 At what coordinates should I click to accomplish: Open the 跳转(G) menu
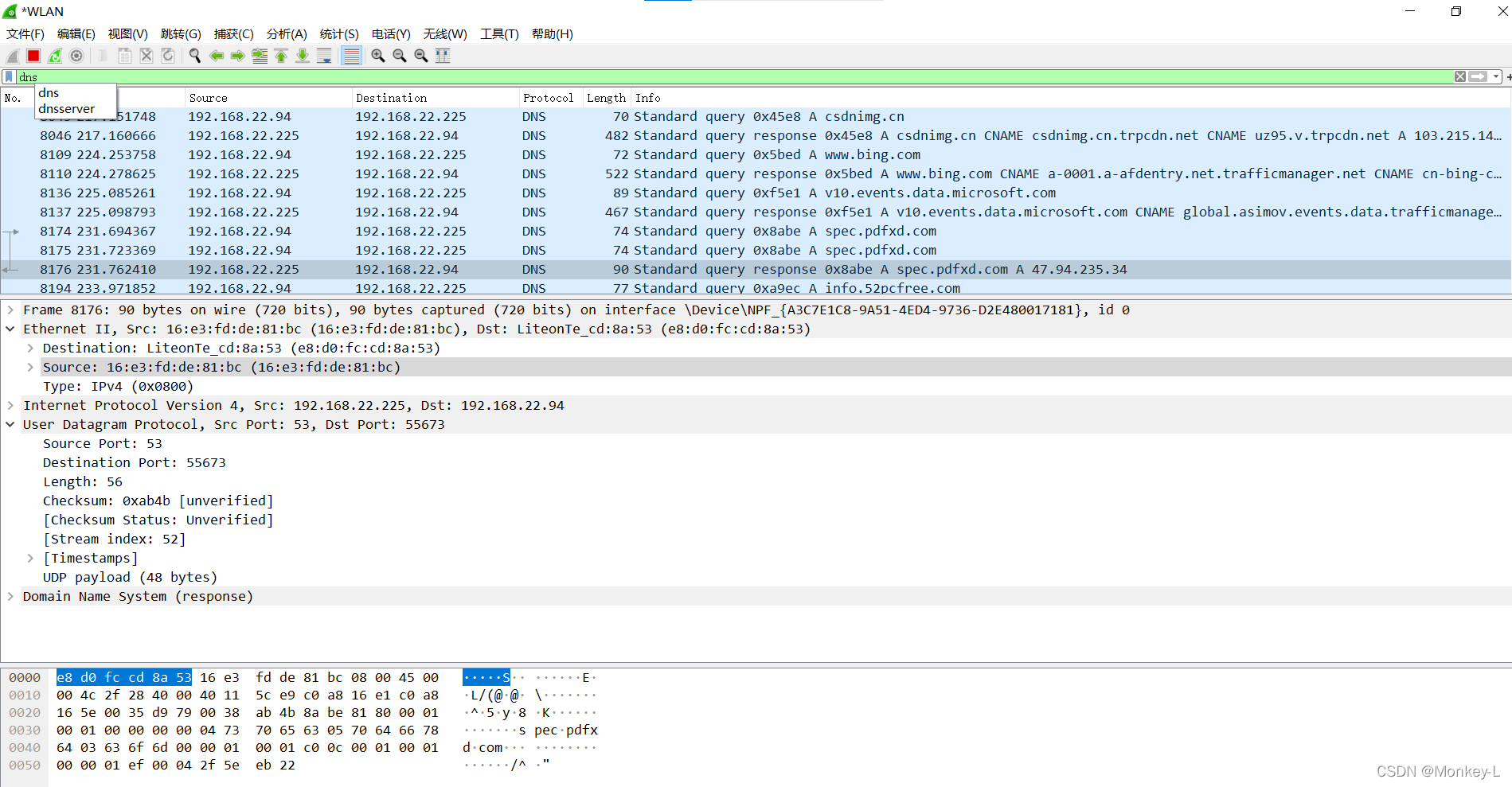[x=181, y=34]
